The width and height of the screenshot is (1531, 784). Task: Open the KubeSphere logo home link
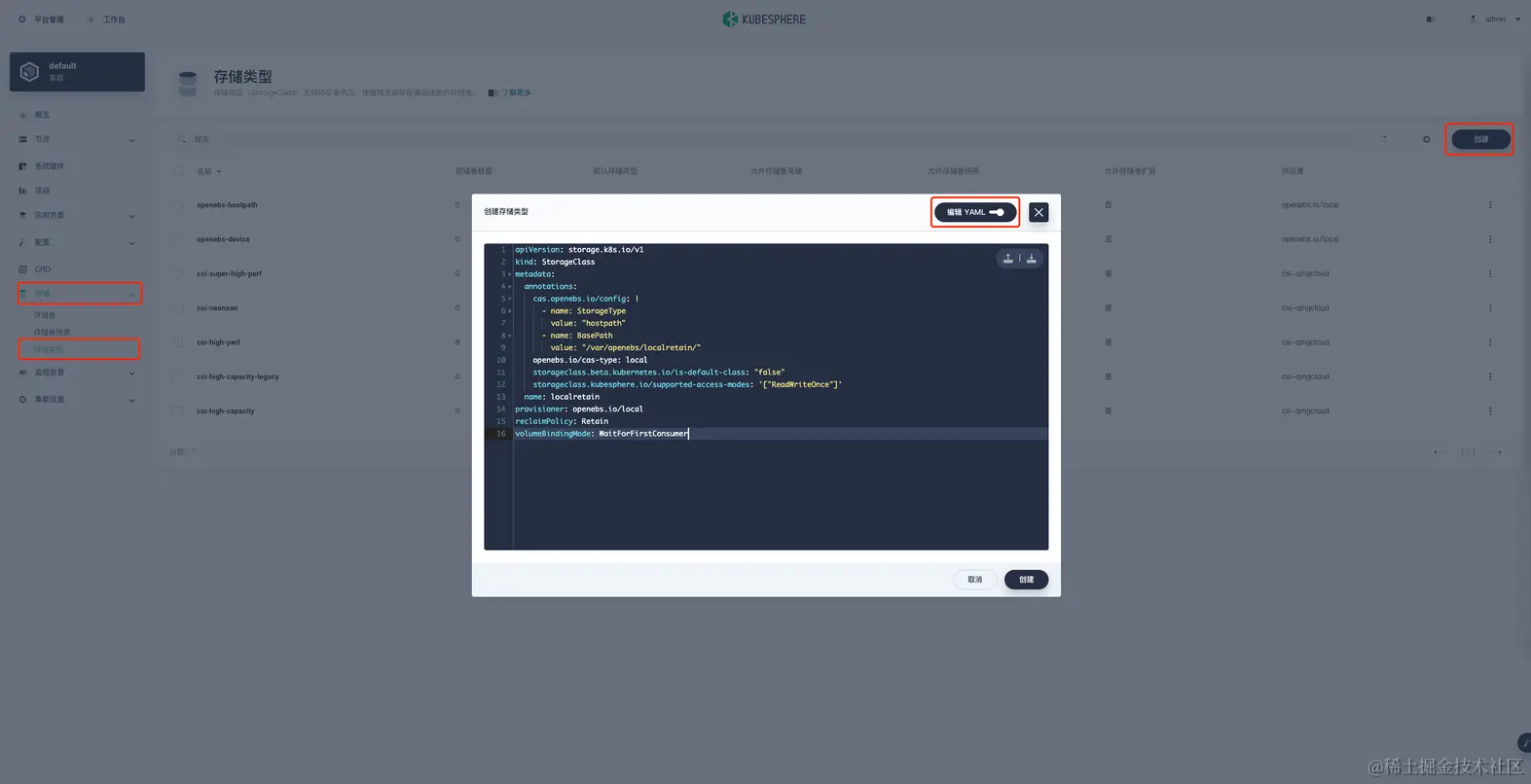tap(765, 18)
